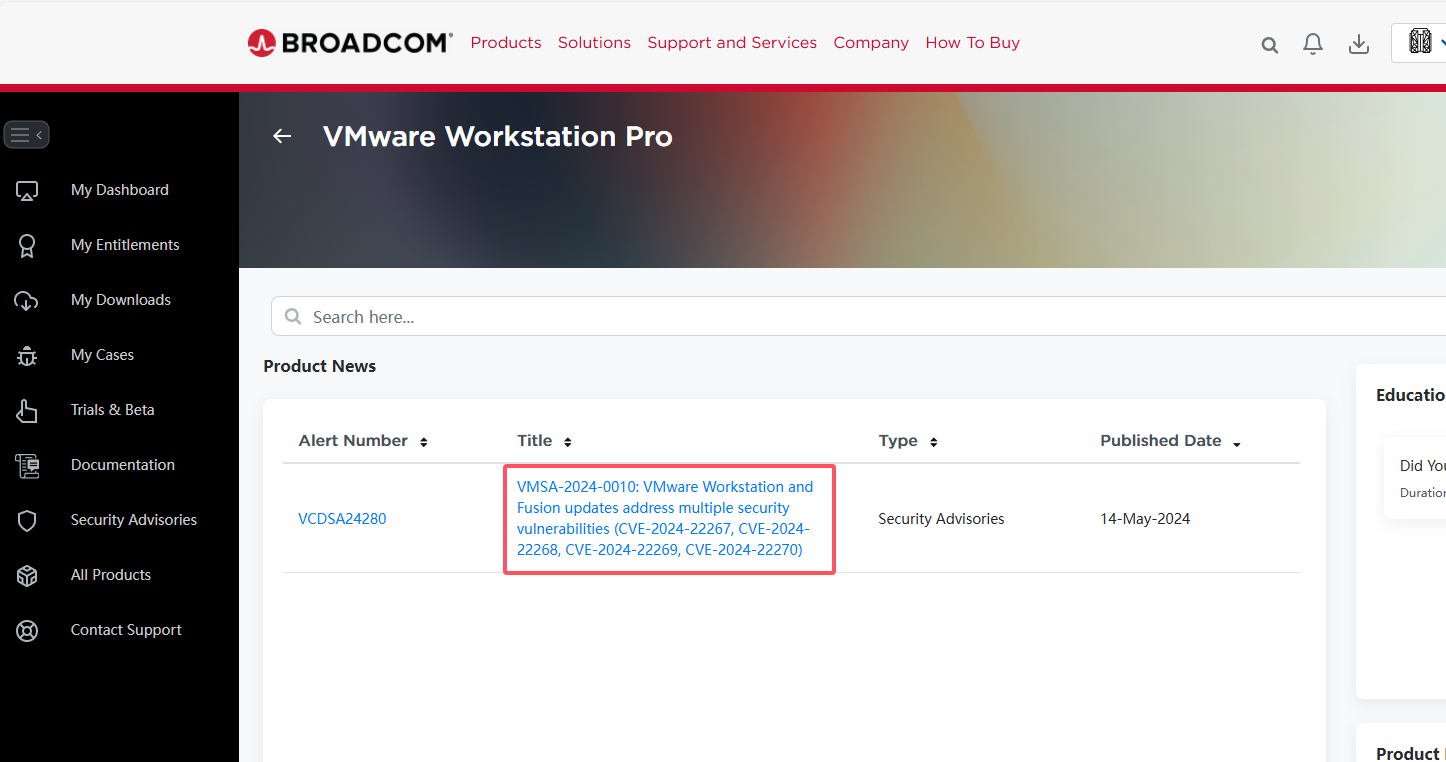Open the user profile avatar dropdown
1446x762 pixels.
[x=1420, y=42]
